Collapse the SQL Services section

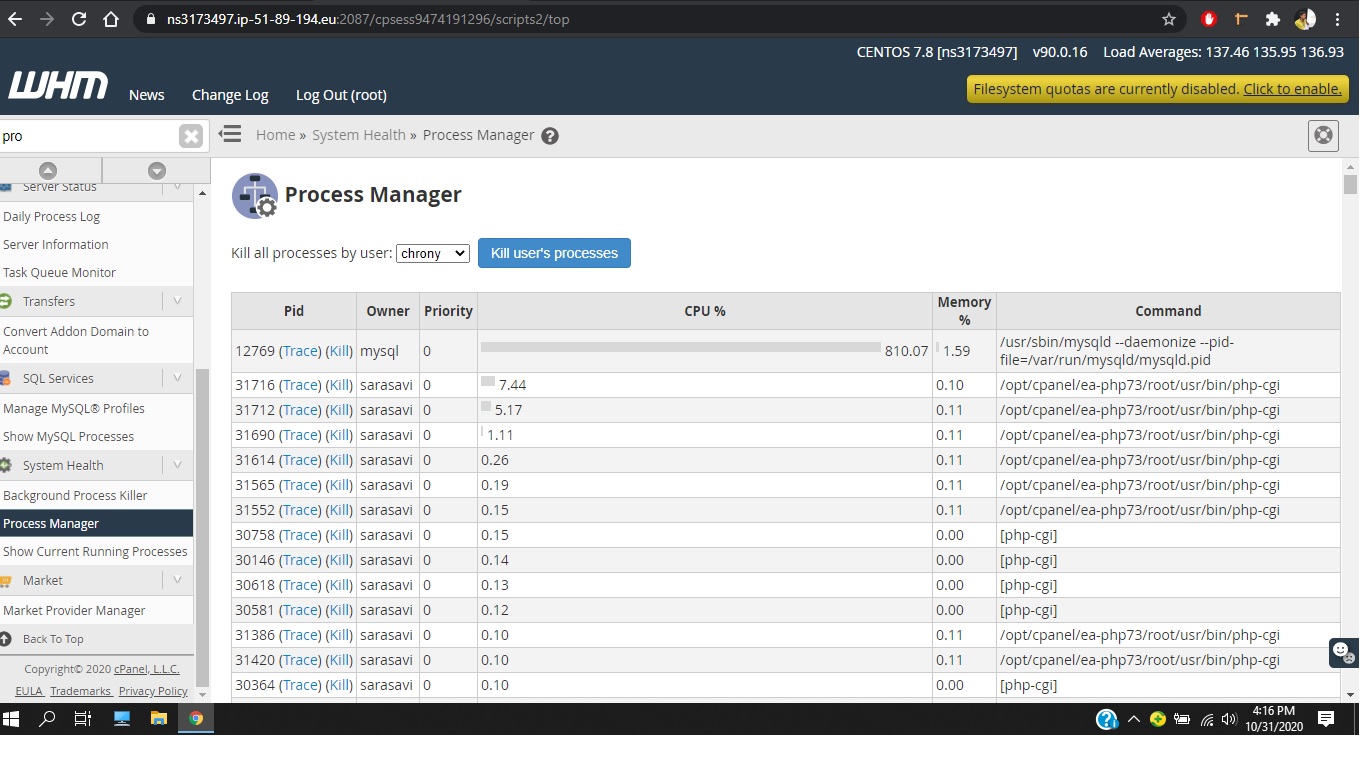pos(177,378)
